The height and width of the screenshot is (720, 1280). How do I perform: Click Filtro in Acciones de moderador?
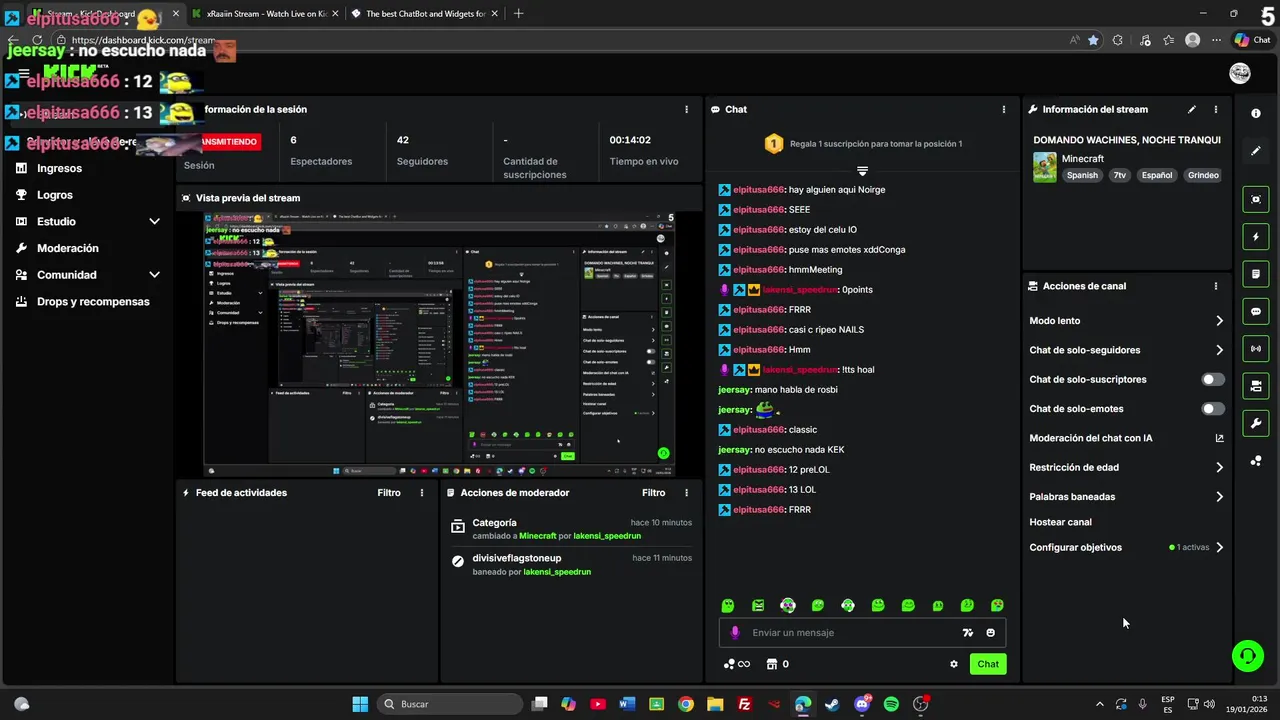(653, 492)
